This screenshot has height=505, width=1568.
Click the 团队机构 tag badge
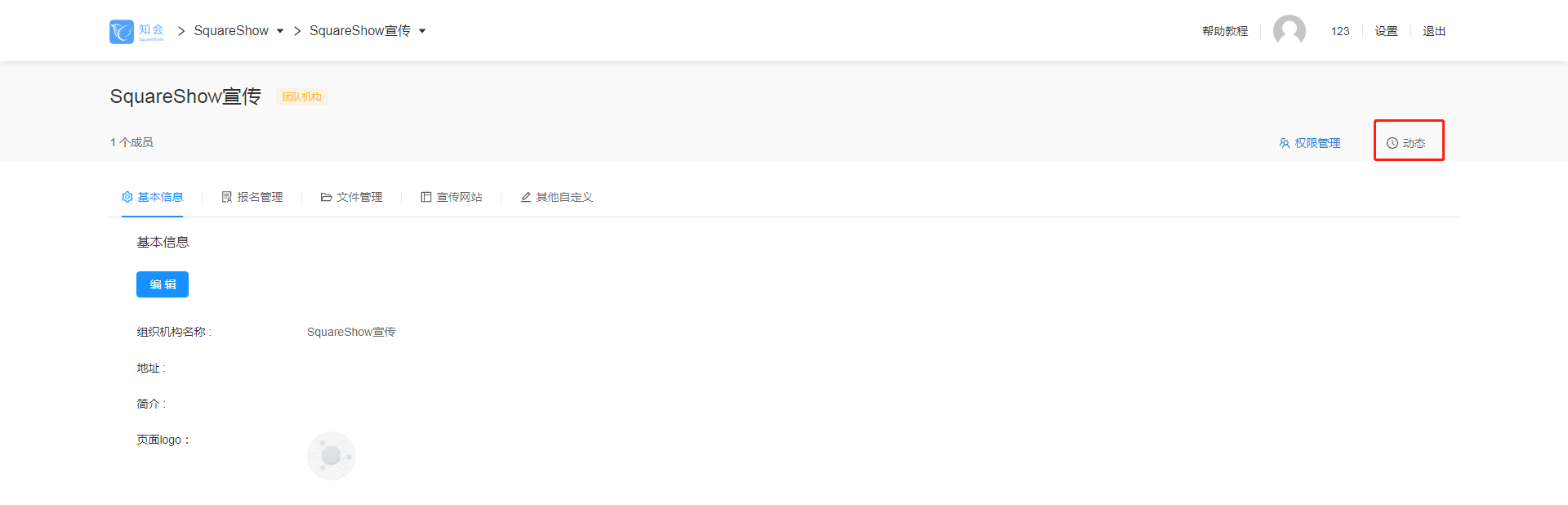(302, 96)
